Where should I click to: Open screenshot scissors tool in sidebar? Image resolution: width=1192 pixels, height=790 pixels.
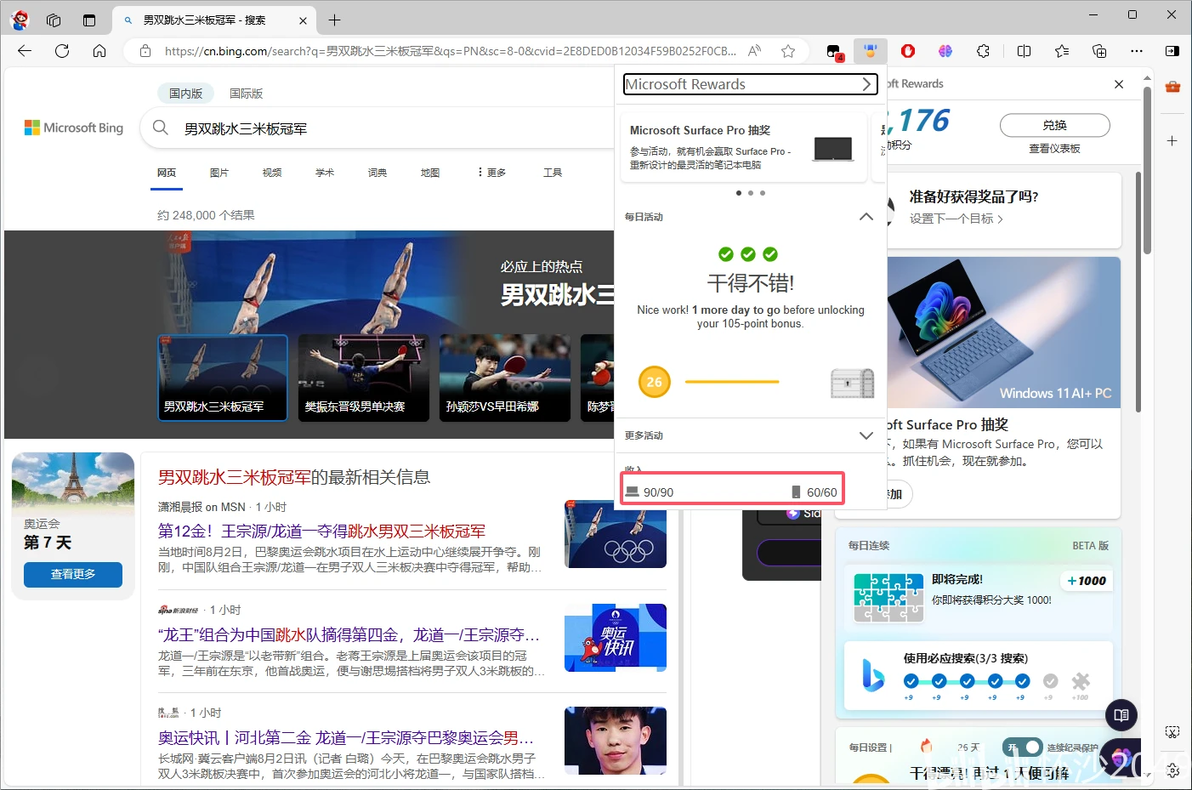(1172, 731)
